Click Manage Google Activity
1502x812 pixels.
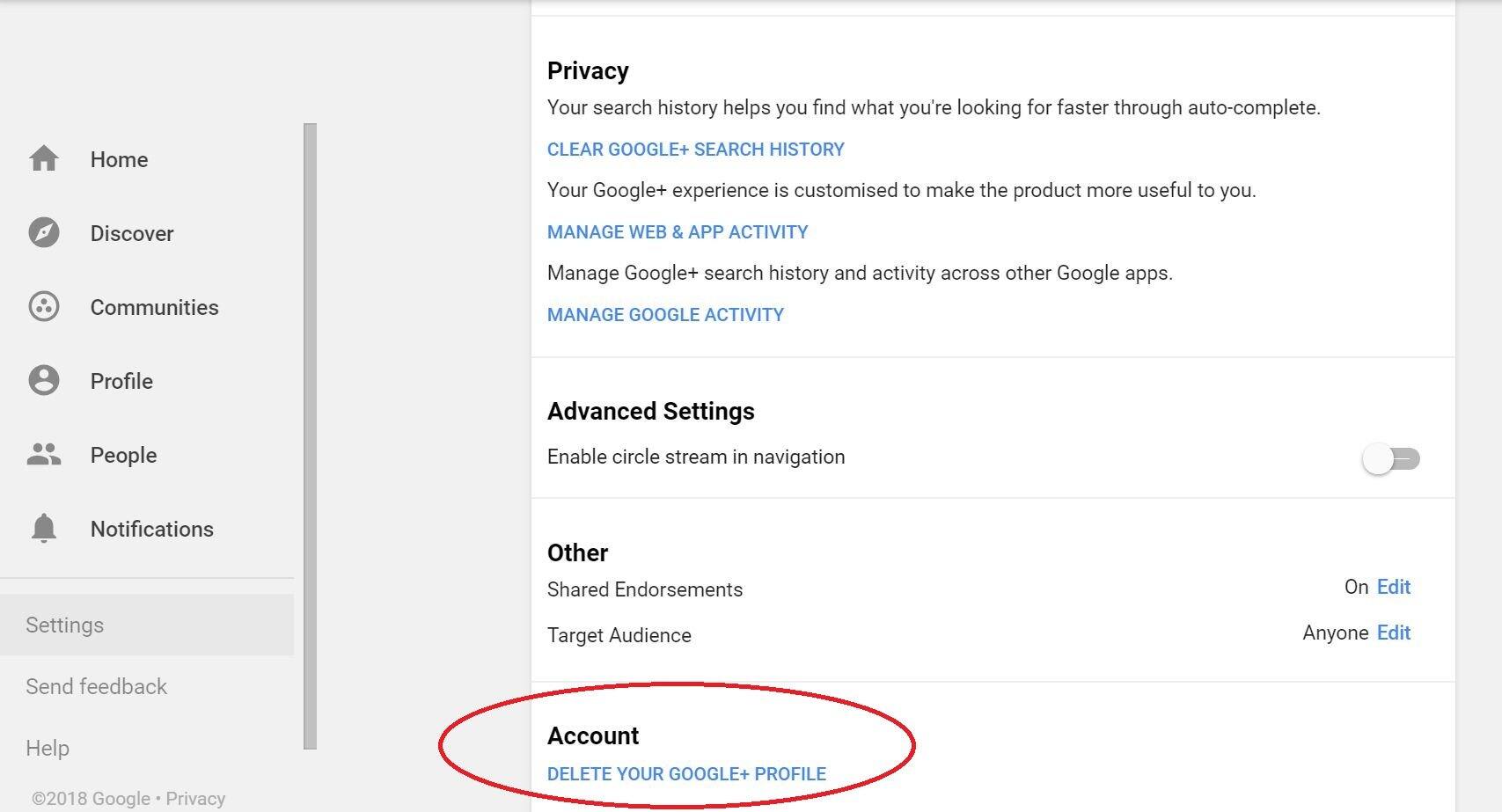pyautogui.click(x=665, y=314)
